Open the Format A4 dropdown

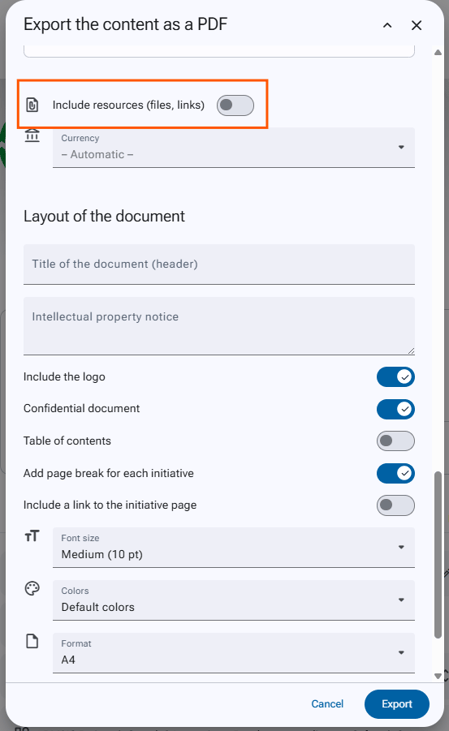coord(234,653)
